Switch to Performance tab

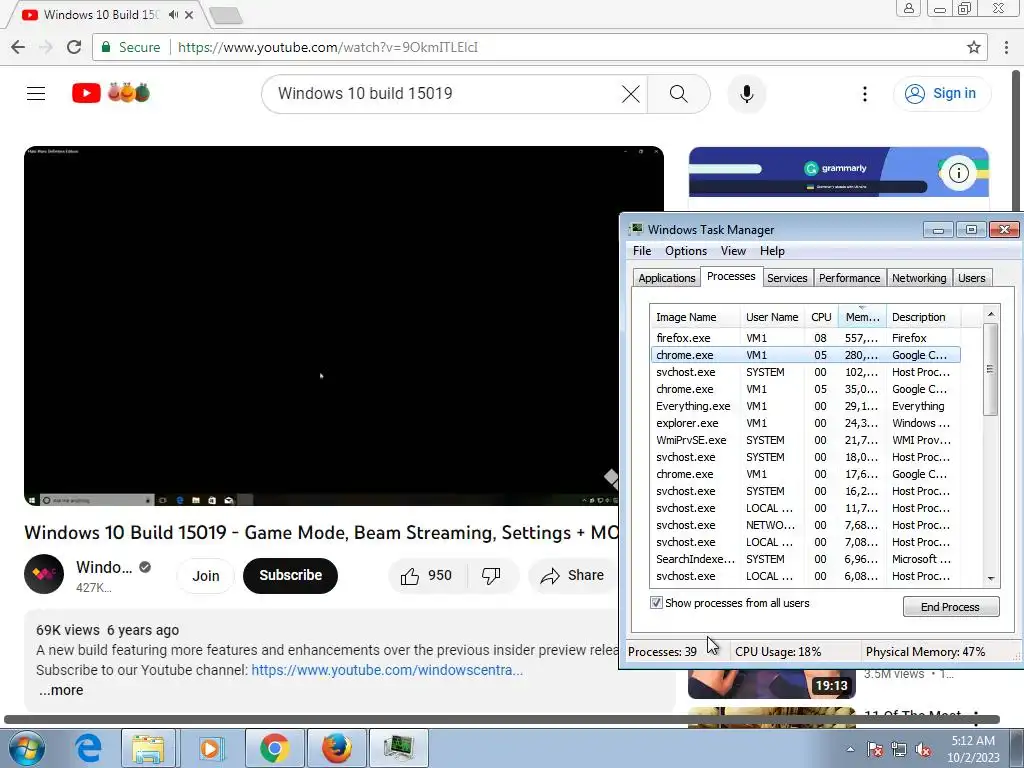pyautogui.click(x=849, y=278)
